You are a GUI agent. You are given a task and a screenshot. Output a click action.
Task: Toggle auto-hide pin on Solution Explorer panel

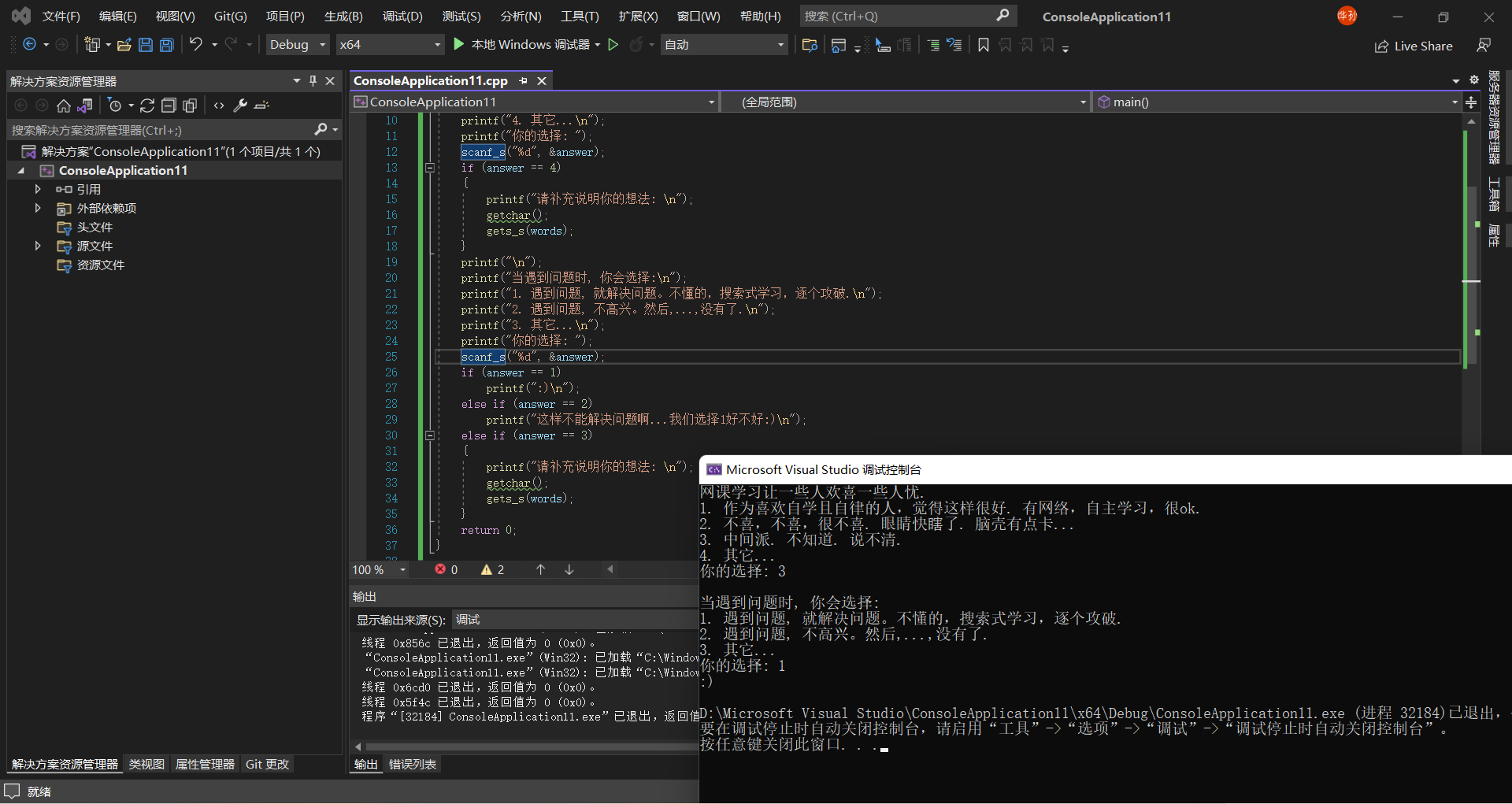click(x=313, y=80)
